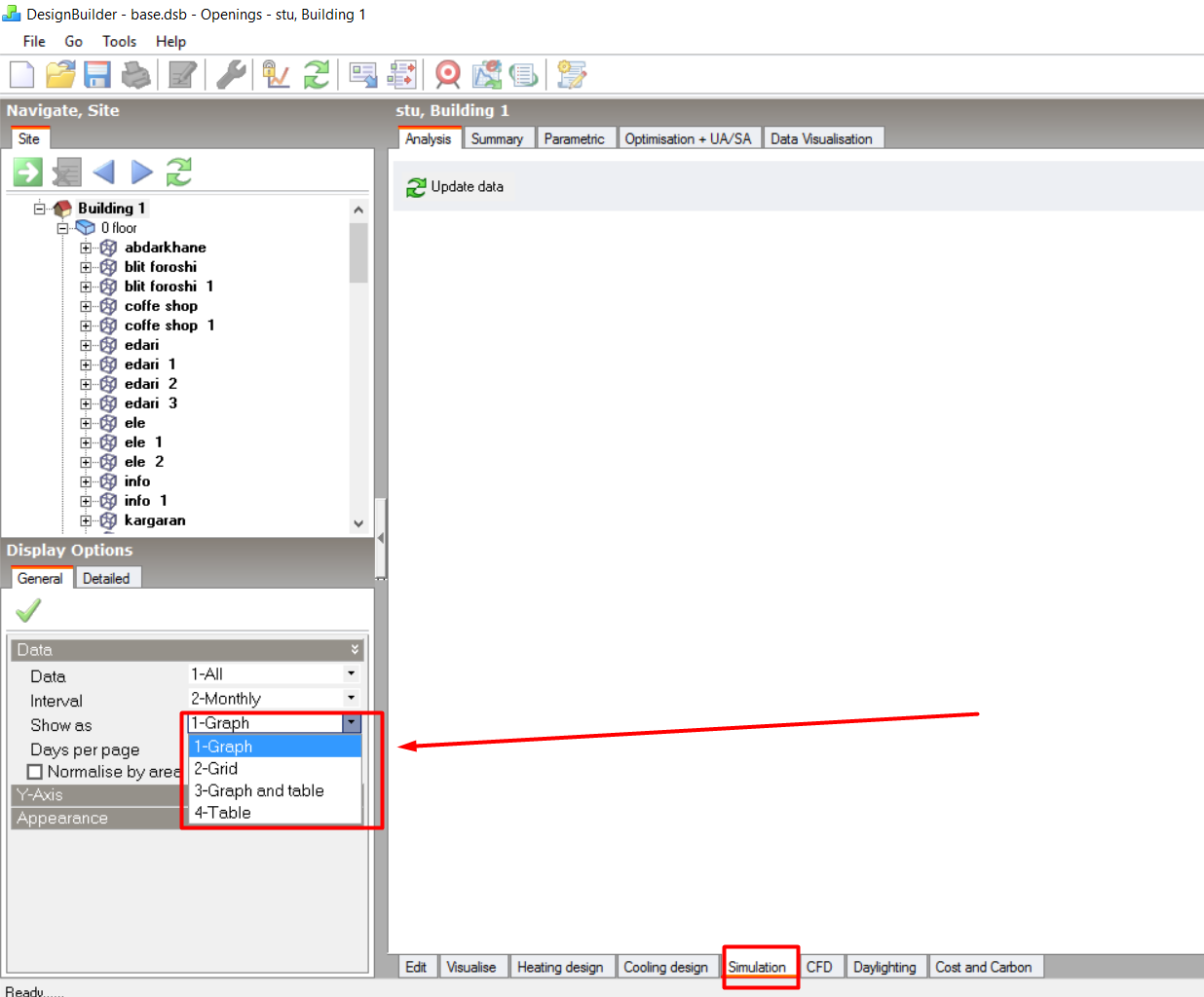
Task: Switch to the Detailed display options tab
Action: pyautogui.click(x=106, y=578)
